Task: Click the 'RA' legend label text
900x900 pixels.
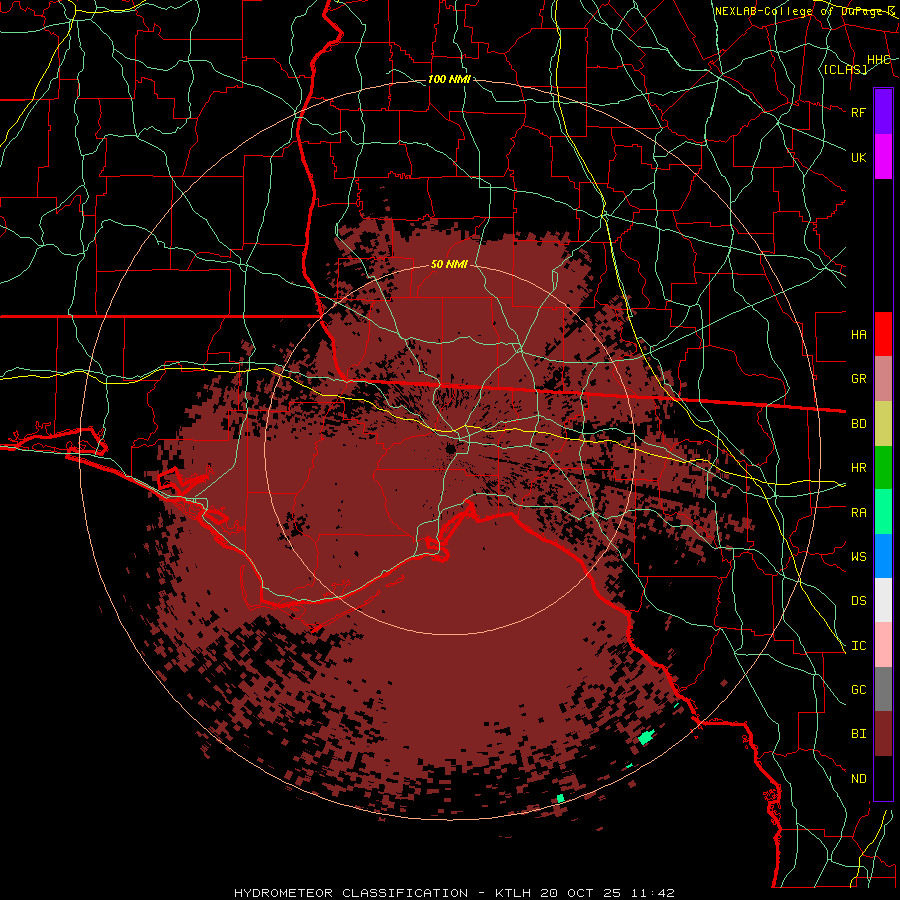Action: click(x=859, y=513)
